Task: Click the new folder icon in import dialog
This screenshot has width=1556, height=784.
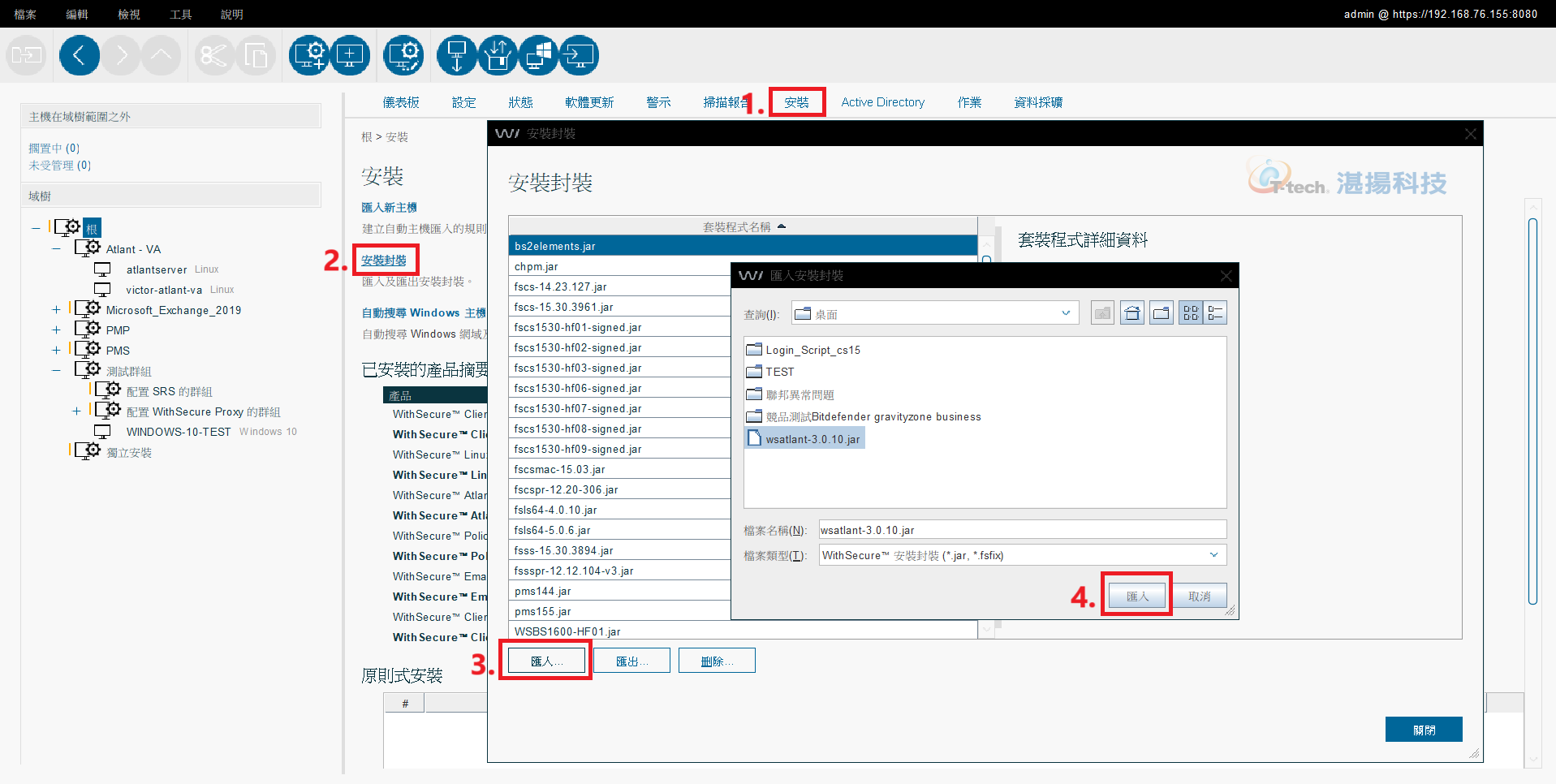Action: click(x=1162, y=313)
